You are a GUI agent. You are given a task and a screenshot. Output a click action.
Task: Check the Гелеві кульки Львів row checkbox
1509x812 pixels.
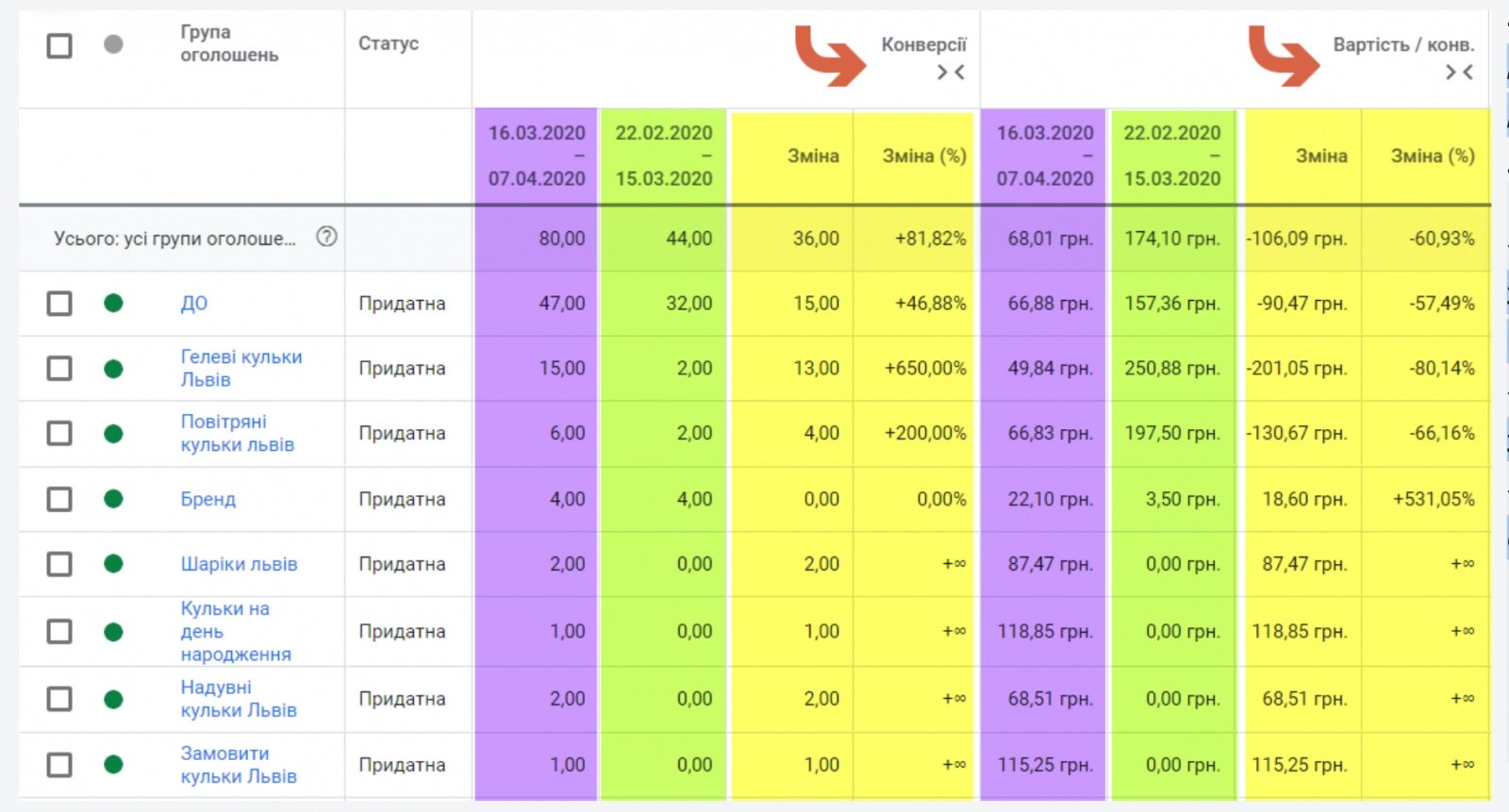(59, 368)
